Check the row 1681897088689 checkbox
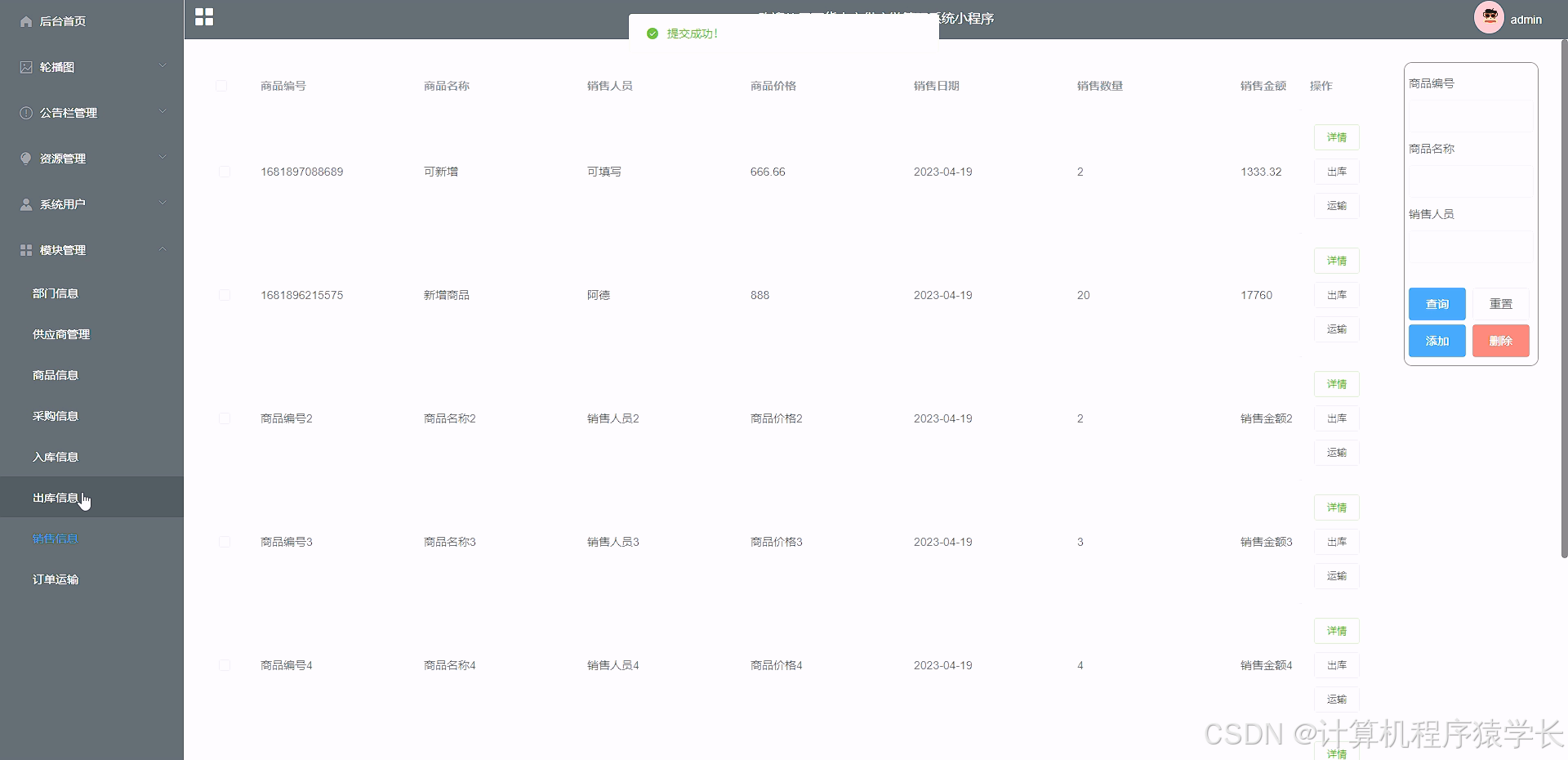 (x=225, y=172)
